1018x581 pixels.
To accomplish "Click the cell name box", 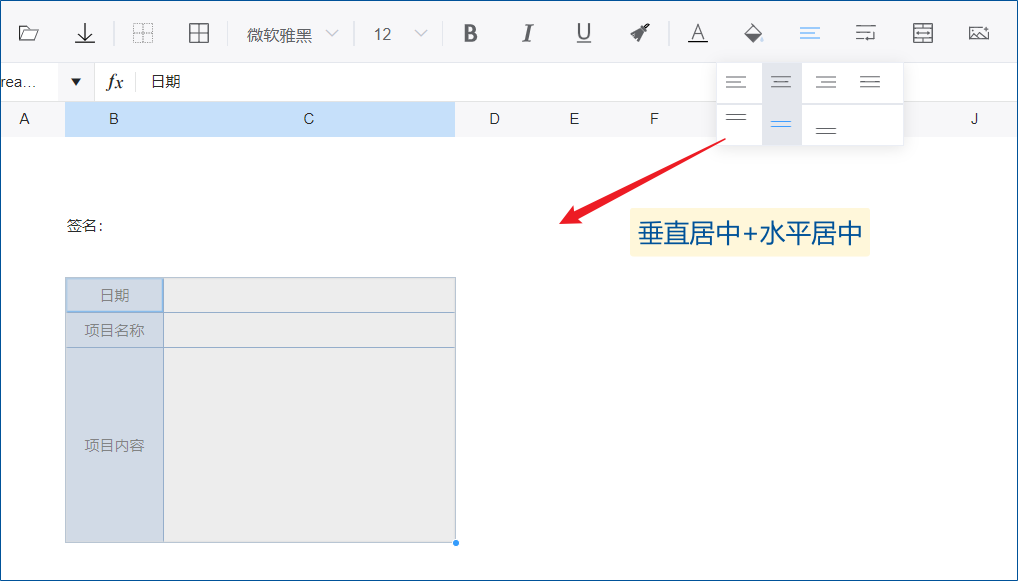I will pos(29,82).
